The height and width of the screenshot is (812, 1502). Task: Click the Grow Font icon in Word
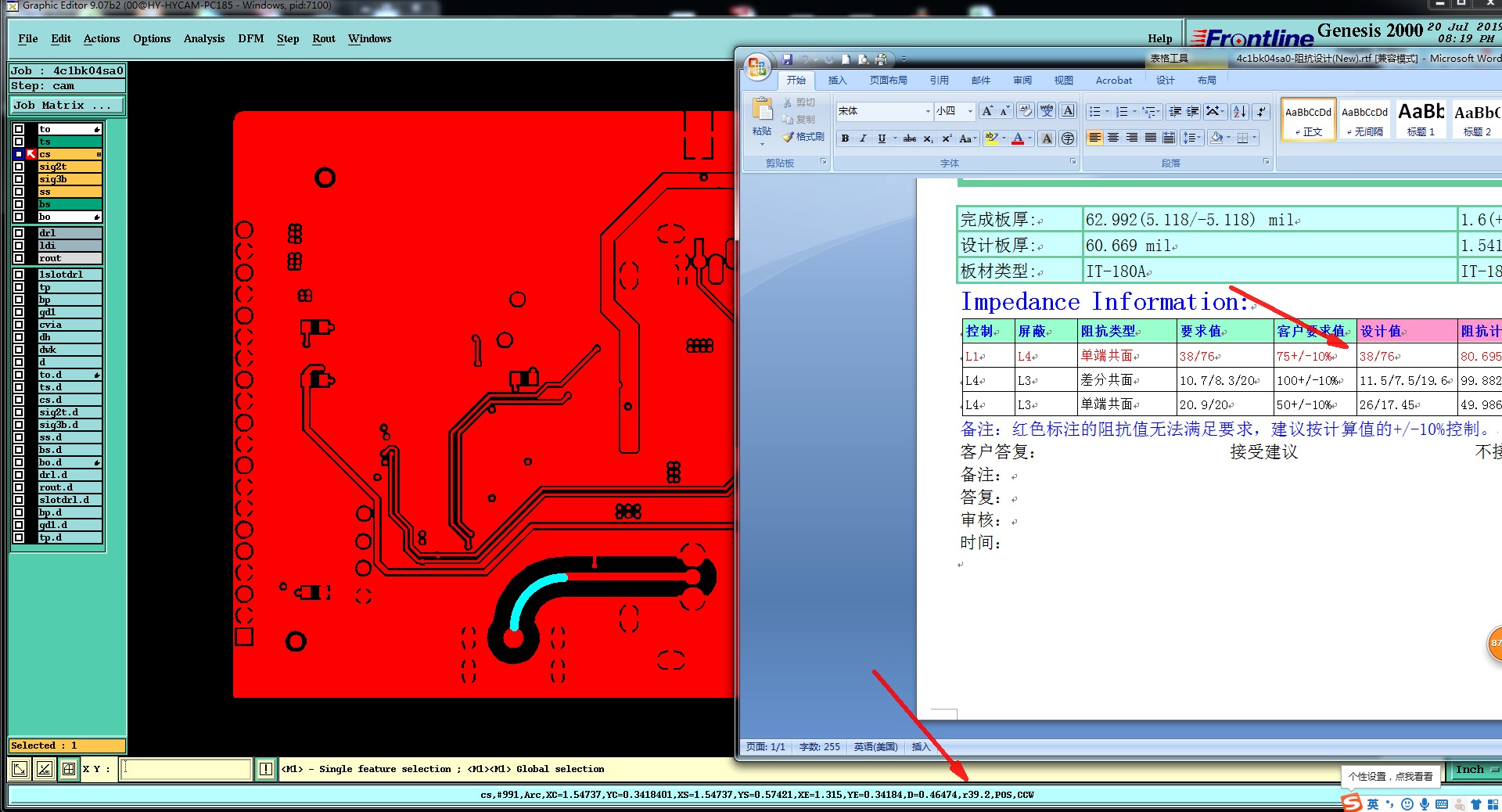[x=987, y=111]
